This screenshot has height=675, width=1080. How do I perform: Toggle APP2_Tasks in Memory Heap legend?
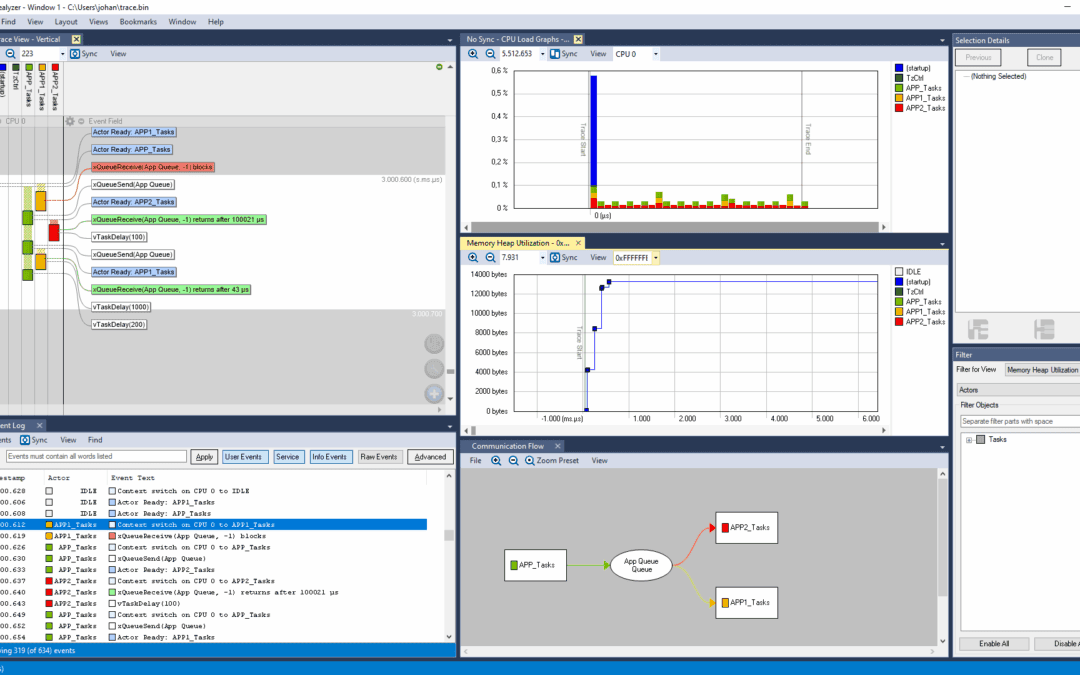(x=899, y=322)
